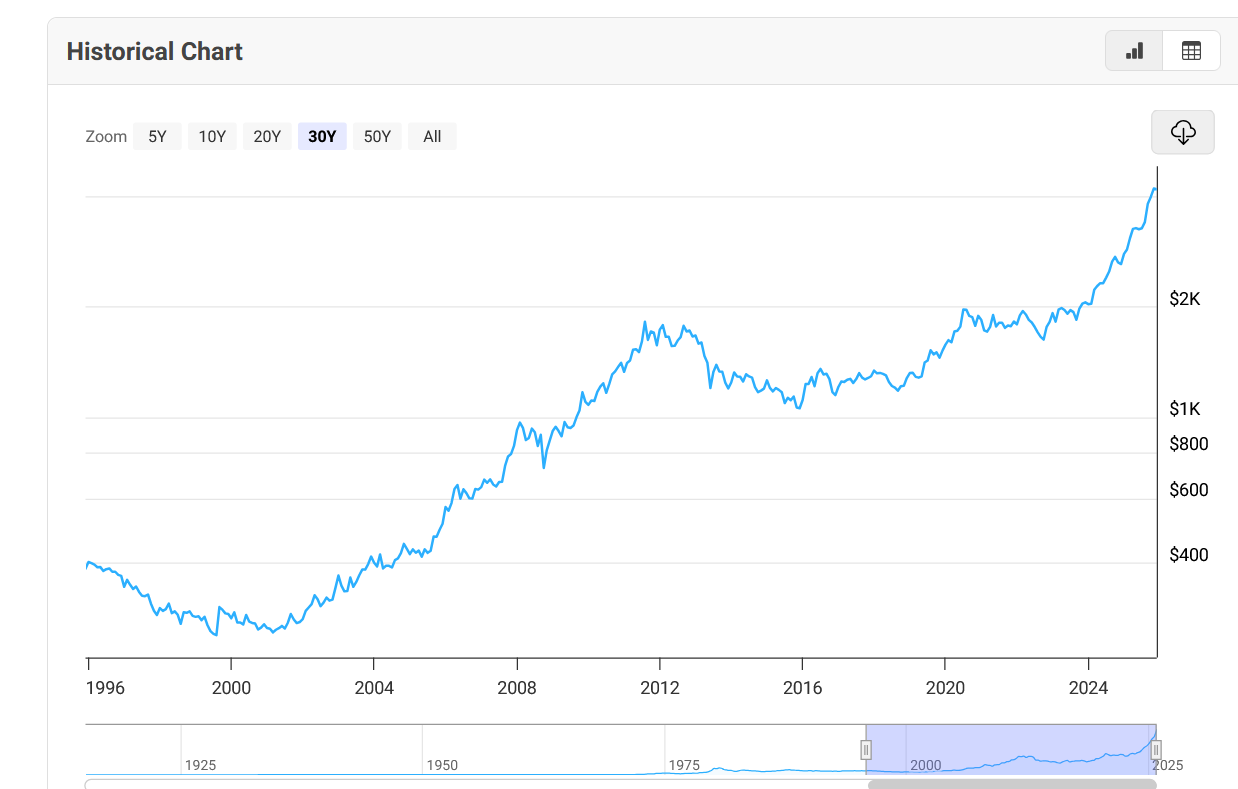Screen dimensions: 1238x789
Task: Show All historical data
Action: 432,137
